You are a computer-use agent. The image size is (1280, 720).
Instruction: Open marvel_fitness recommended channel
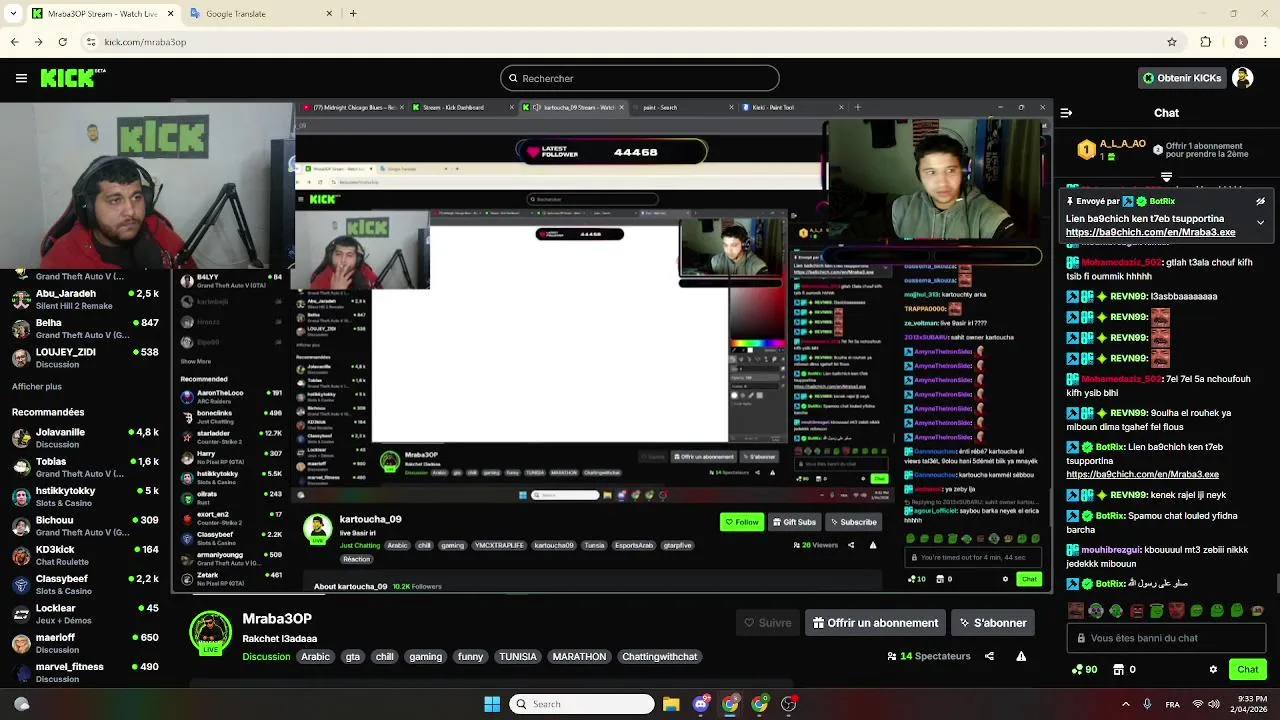84,672
